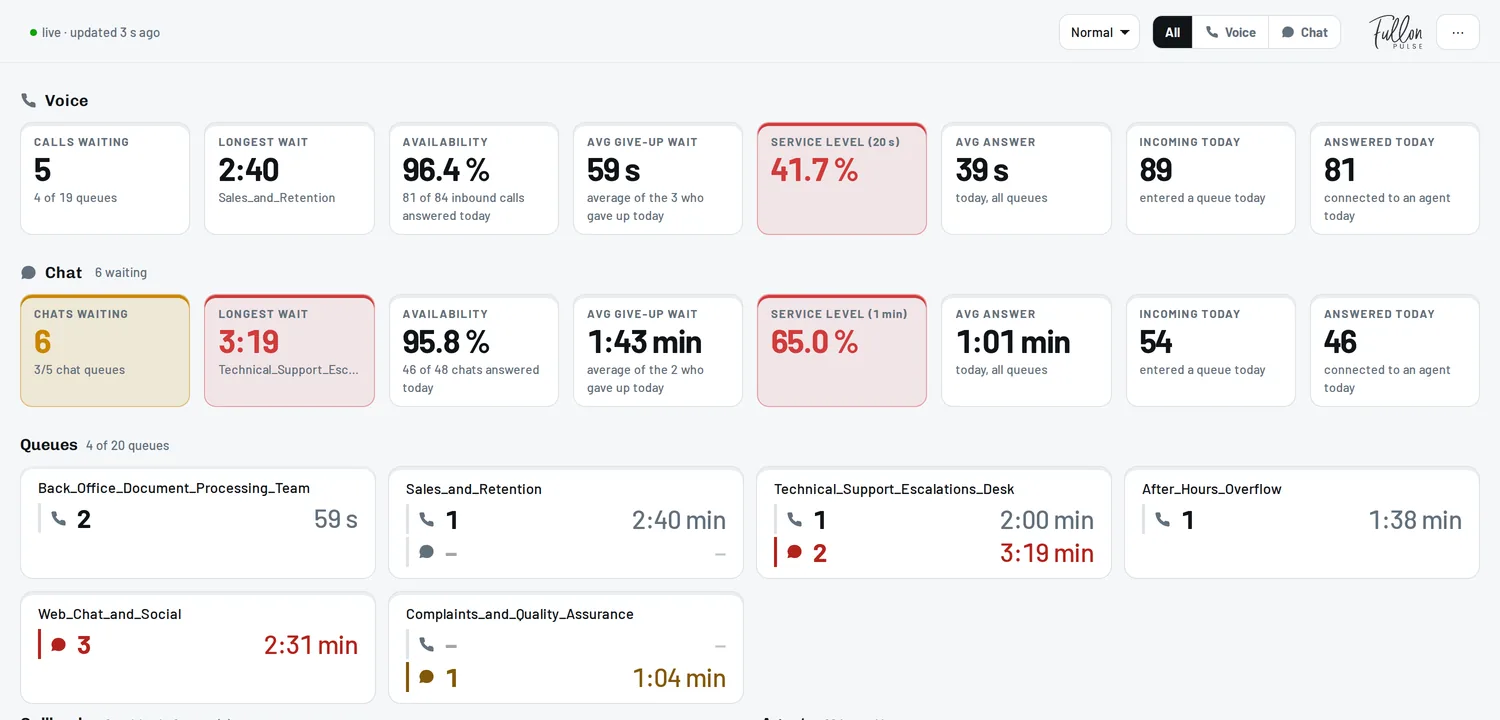This screenshot has width=1500, height=720.
Task: Click the phone icon in Technical_Support_Escalations_Desk card
Action: [x=795, y=520]
